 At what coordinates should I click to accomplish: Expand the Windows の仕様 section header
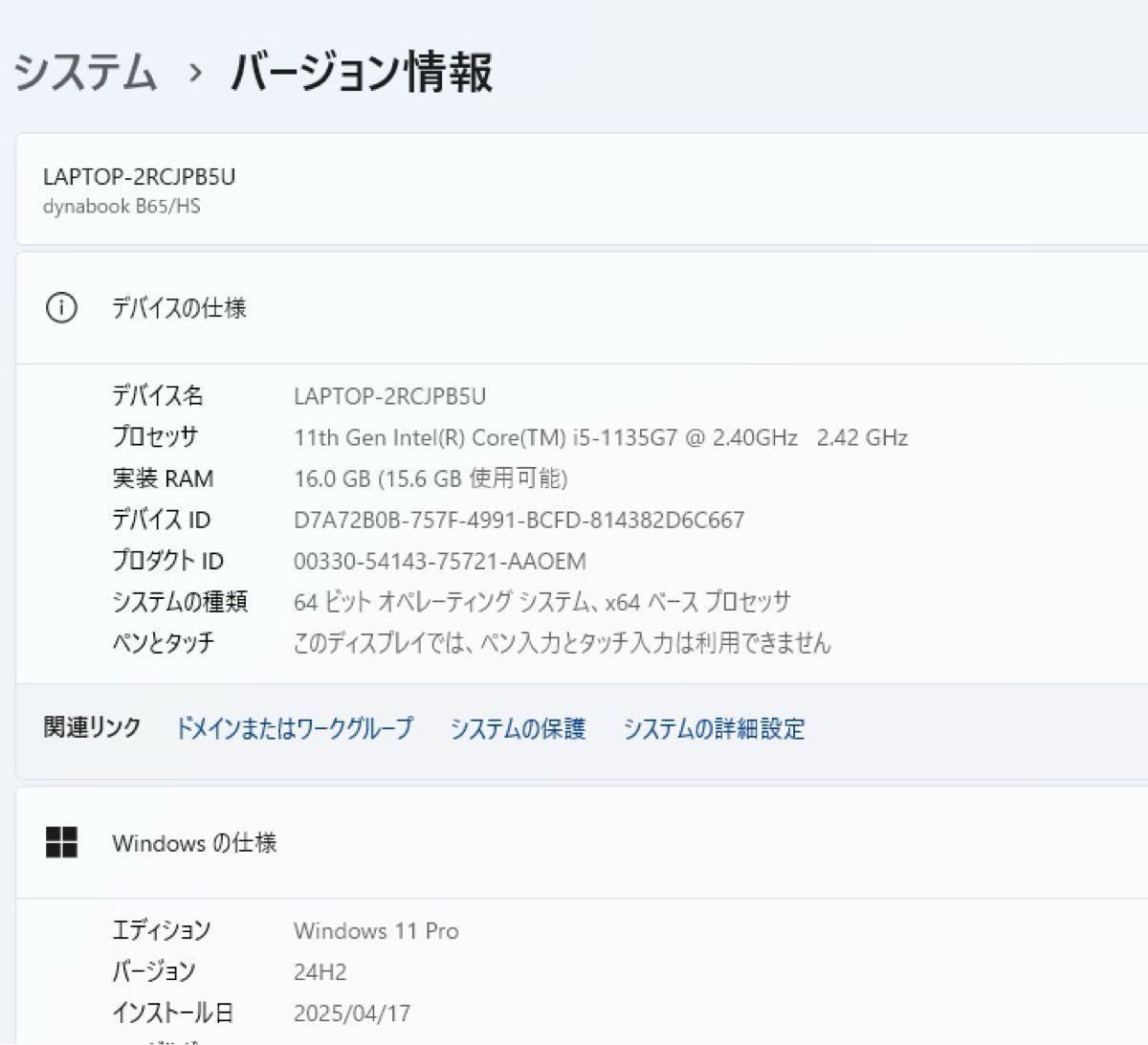click(582, 842)
